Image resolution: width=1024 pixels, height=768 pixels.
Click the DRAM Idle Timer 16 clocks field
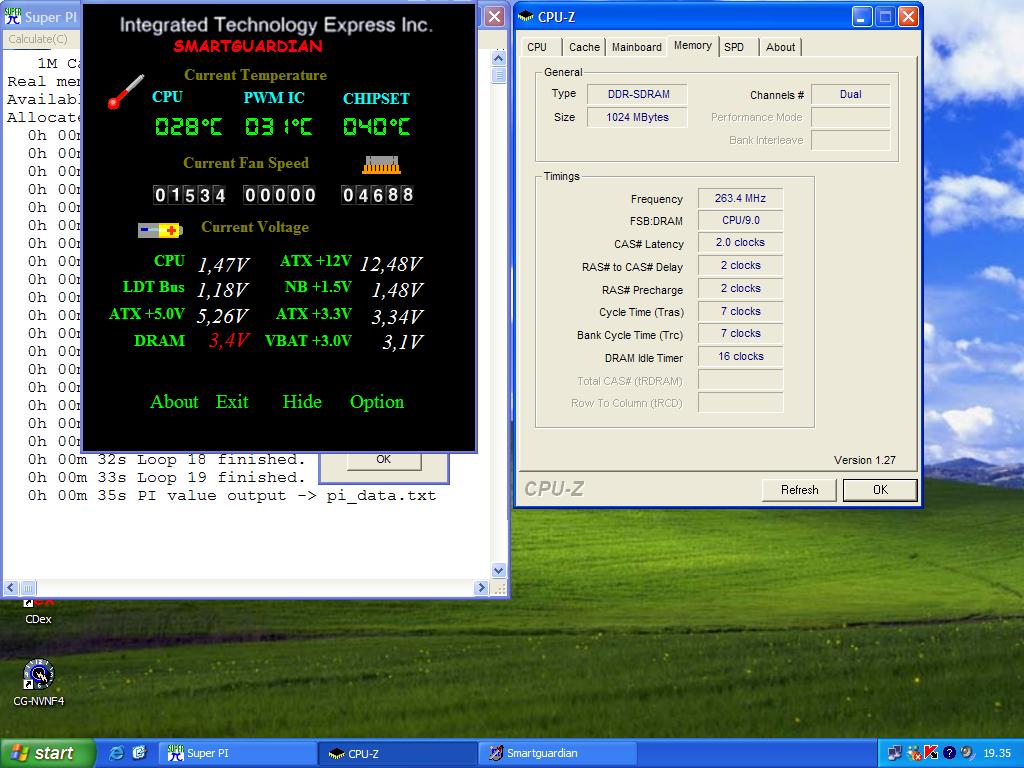click(740, 356)
